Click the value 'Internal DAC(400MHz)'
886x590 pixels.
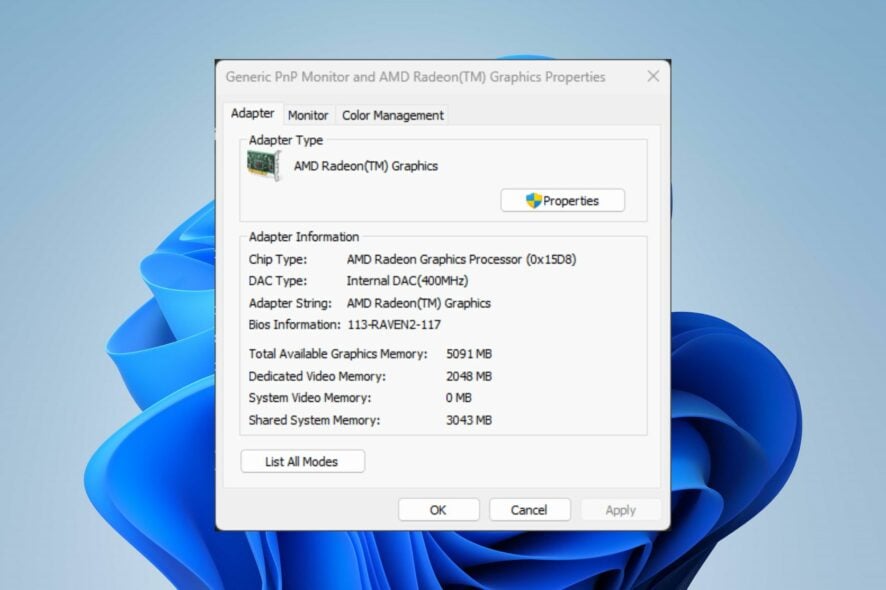(407, 281)
